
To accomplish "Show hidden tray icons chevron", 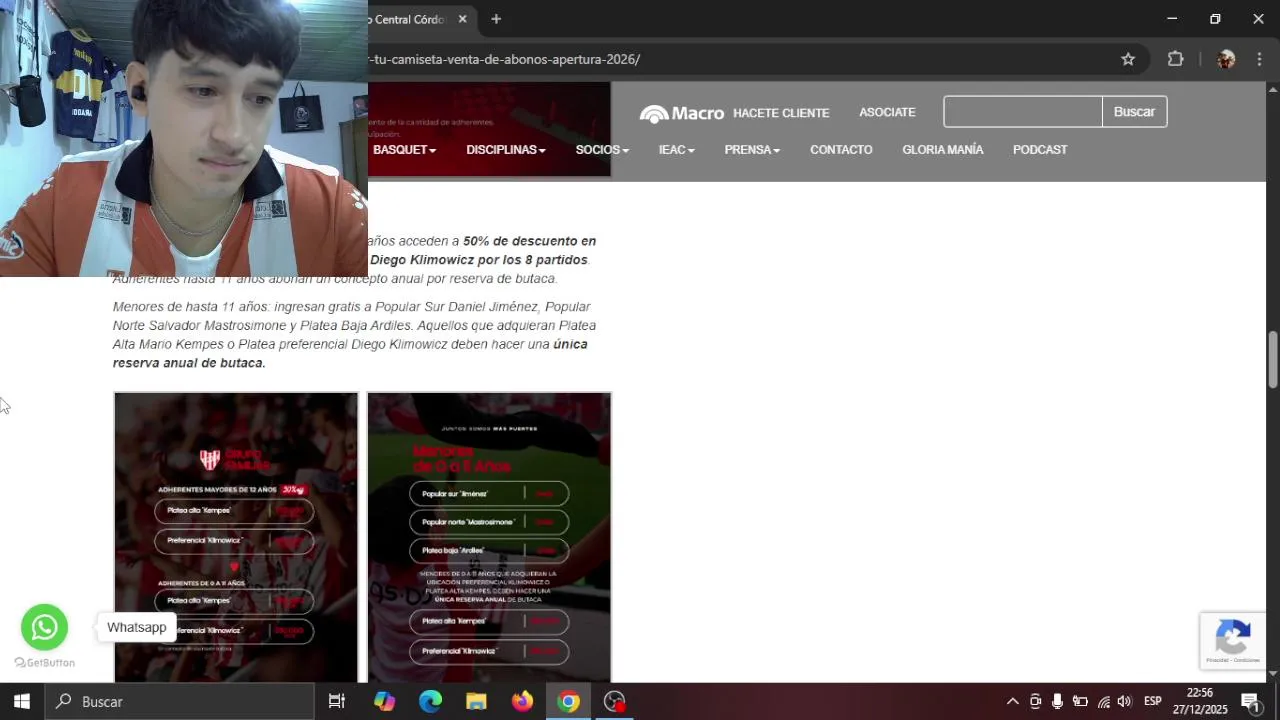I will [x=1013, y=702].
